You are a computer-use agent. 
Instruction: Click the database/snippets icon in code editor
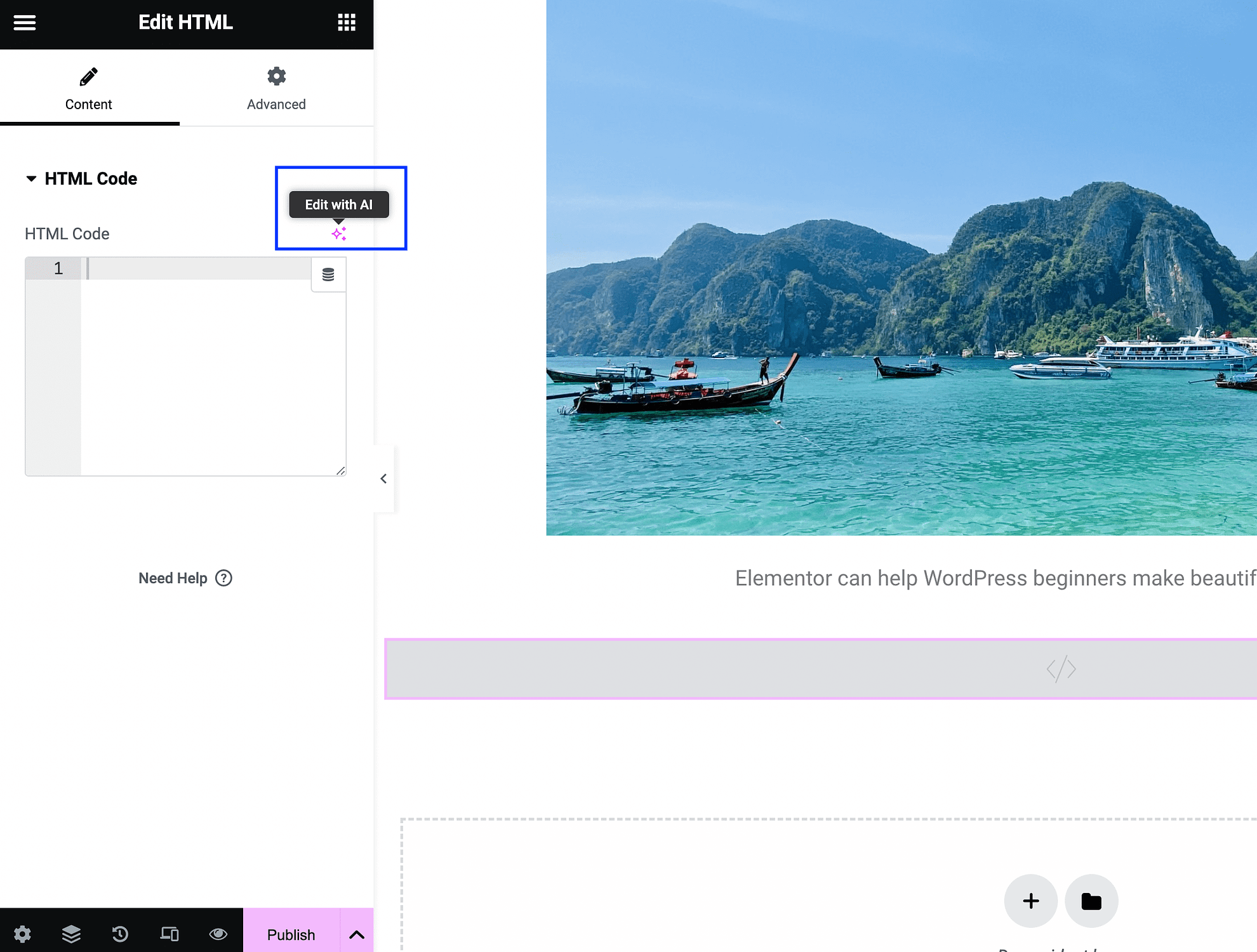(x=328, y=274)
